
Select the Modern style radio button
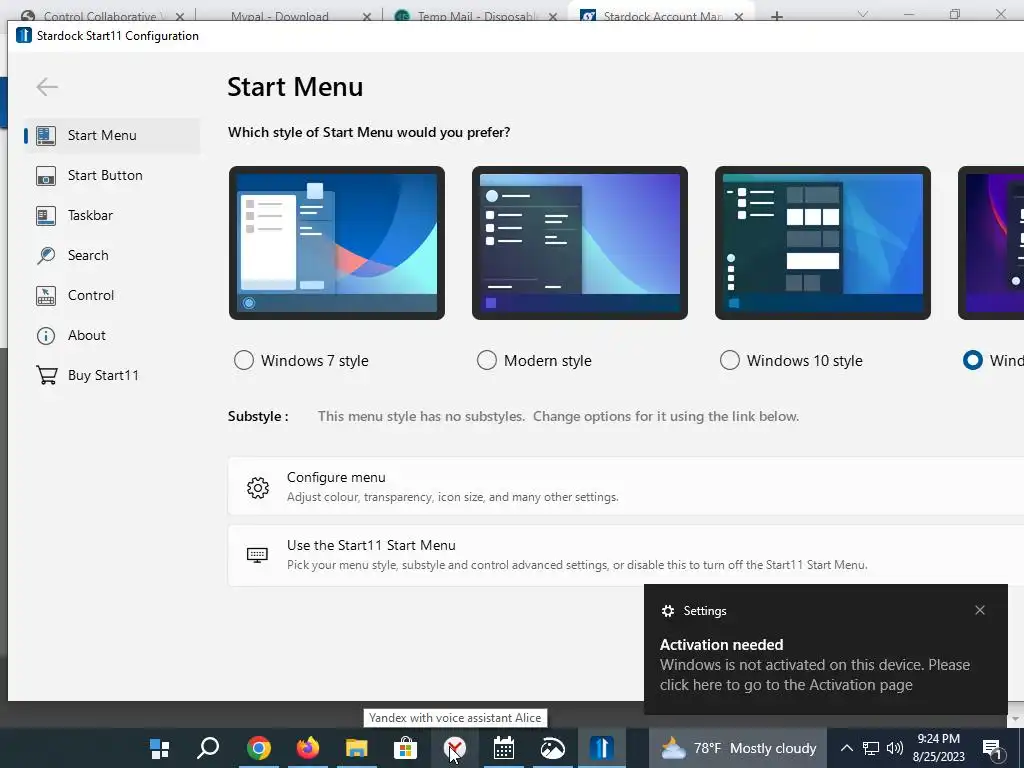click(487, 360)
